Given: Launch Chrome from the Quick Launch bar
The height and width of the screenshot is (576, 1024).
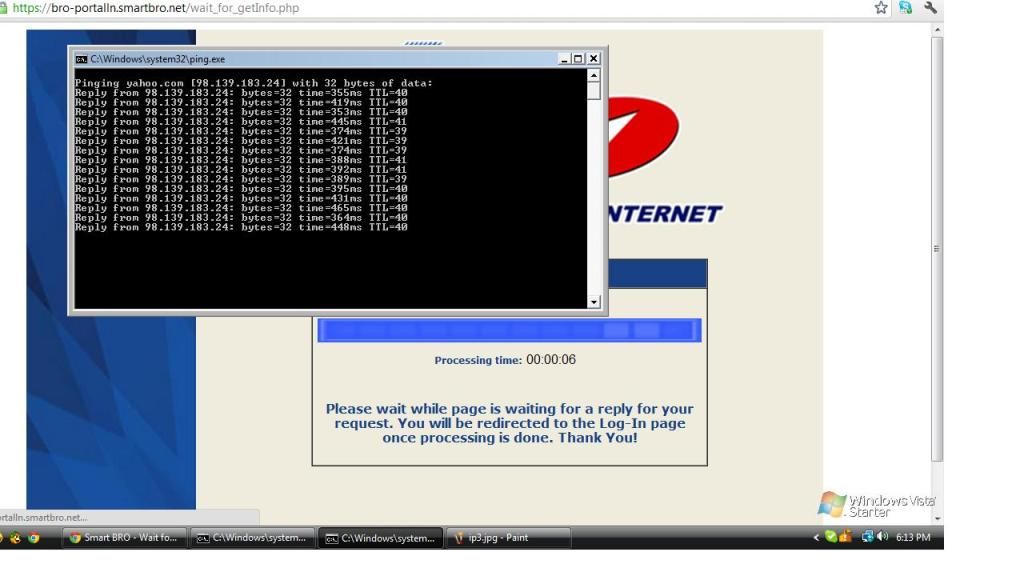Looking at the screenshot, I should 33,538.
